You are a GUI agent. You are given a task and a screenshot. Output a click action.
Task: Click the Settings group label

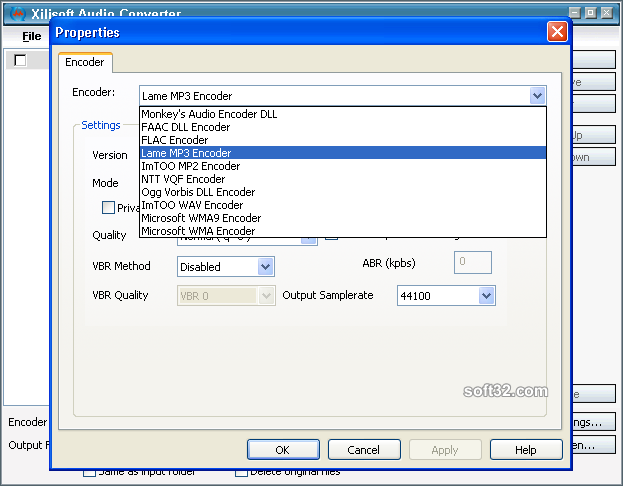tap(101, 125)
